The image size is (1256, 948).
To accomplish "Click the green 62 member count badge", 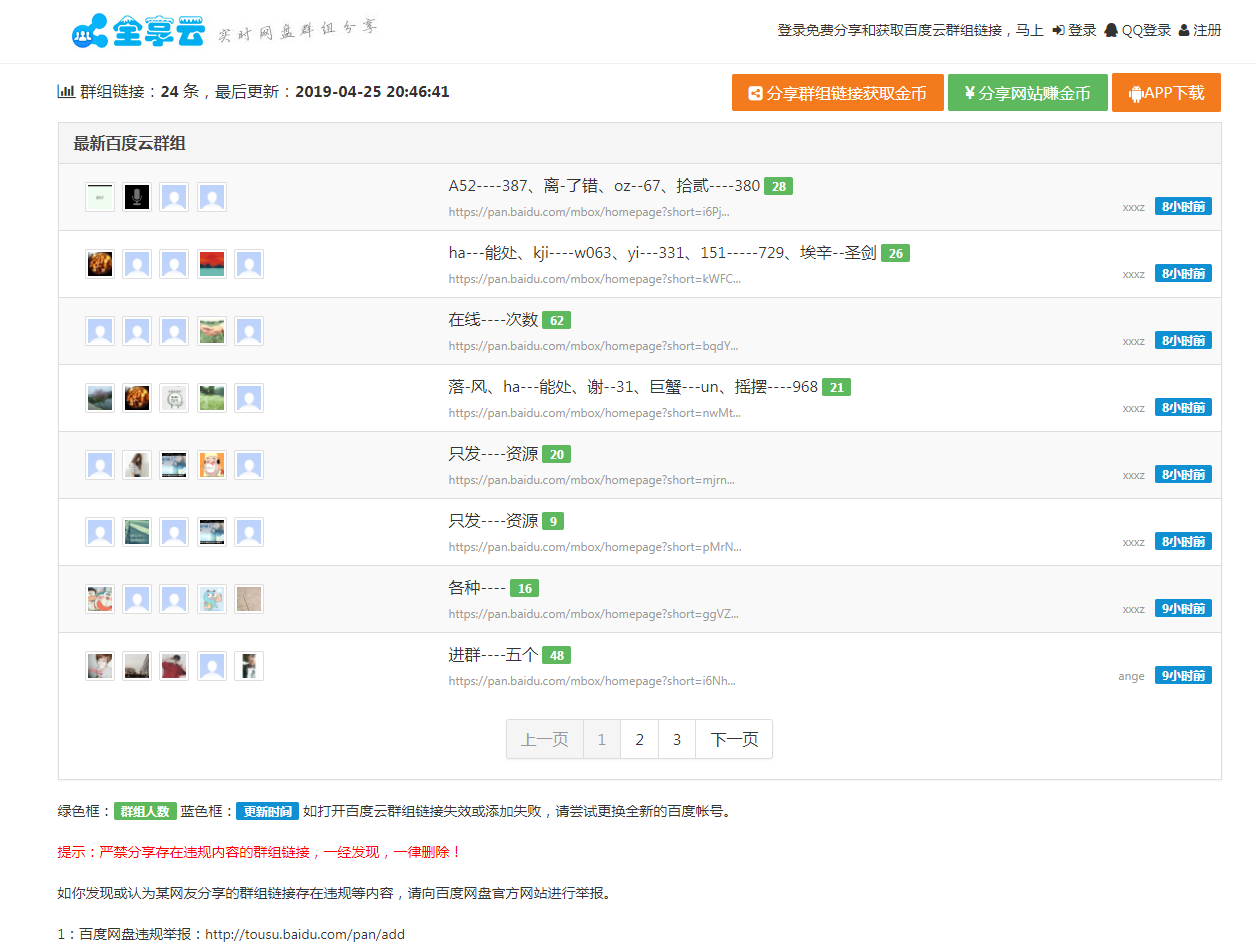I will [556, 321].
